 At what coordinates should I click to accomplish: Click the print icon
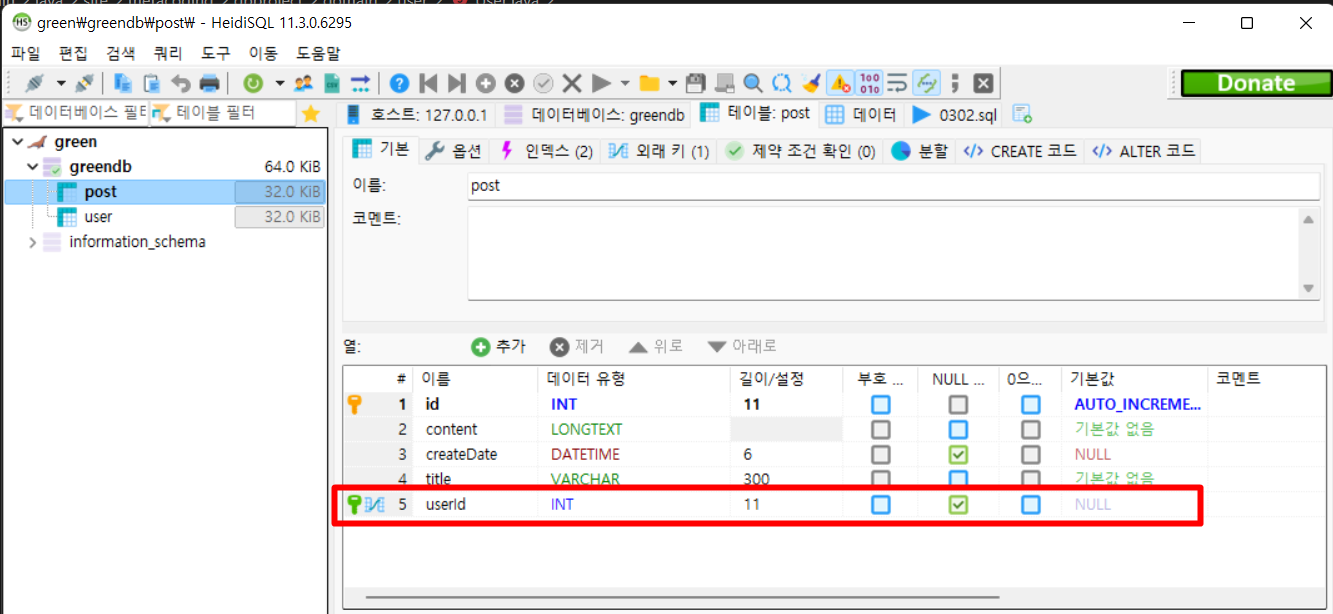pyautogui.click(x=209, y=83)
